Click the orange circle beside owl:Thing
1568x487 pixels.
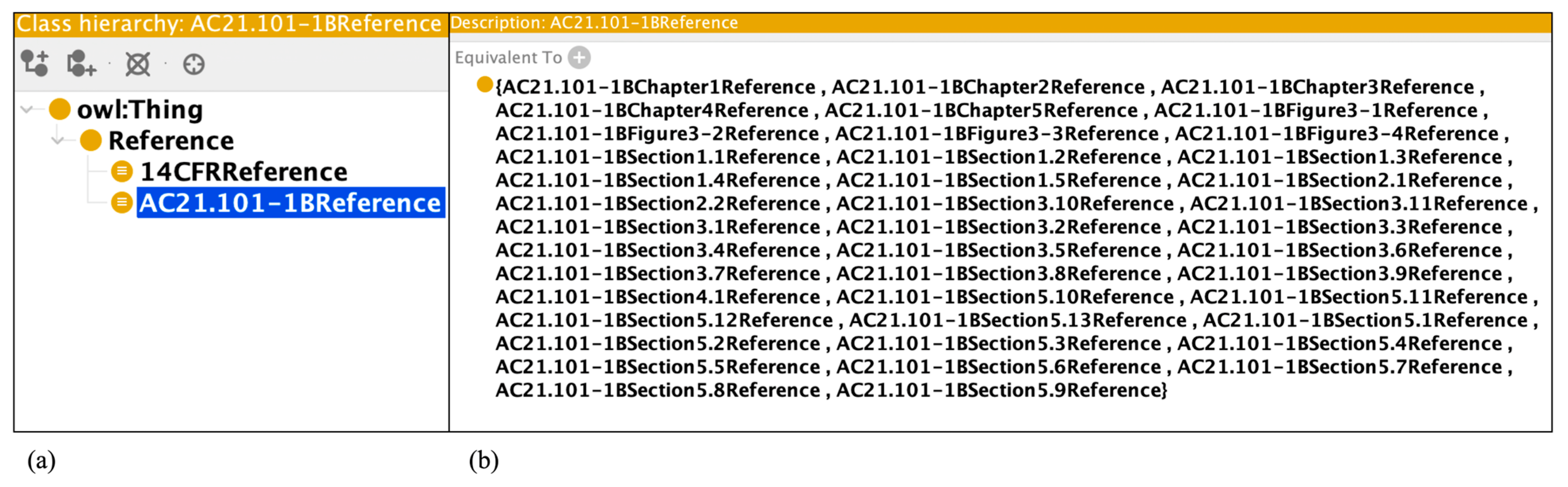60,110
